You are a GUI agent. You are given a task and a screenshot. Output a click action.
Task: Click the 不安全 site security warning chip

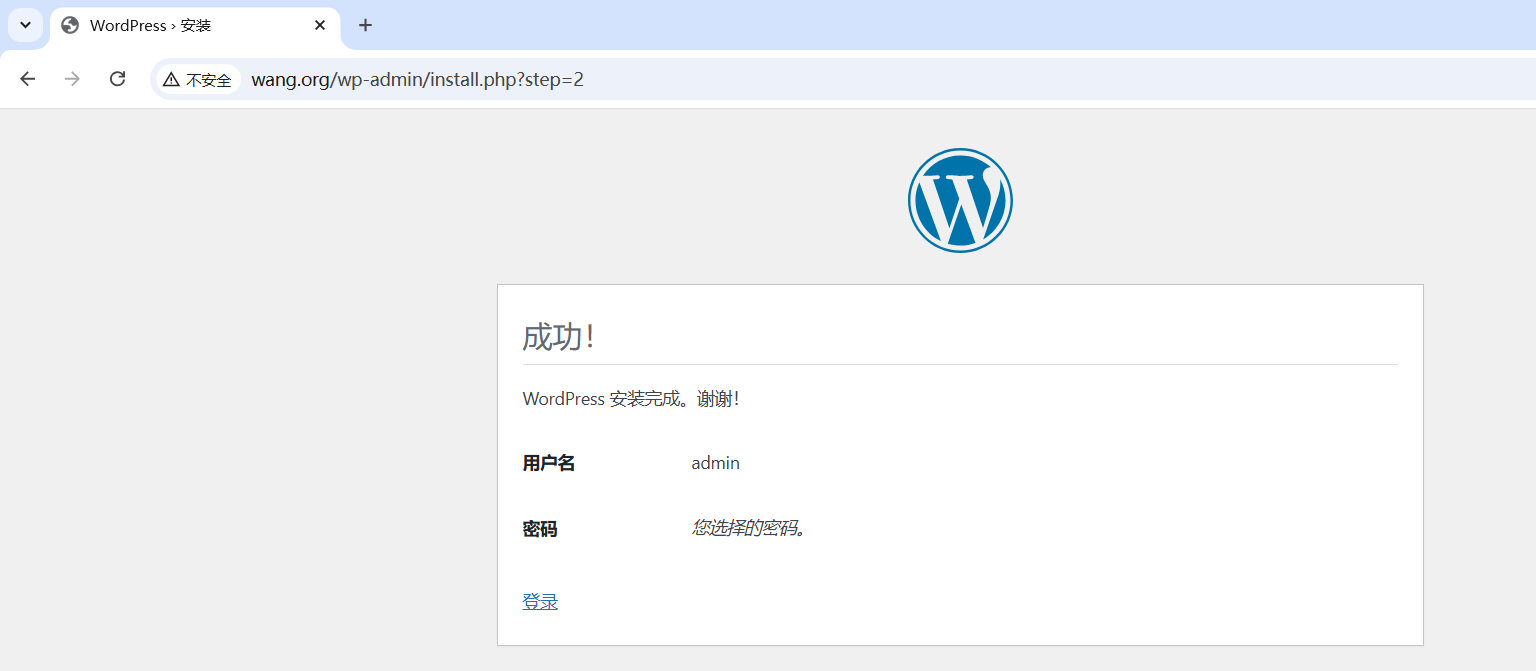point(198,80)
